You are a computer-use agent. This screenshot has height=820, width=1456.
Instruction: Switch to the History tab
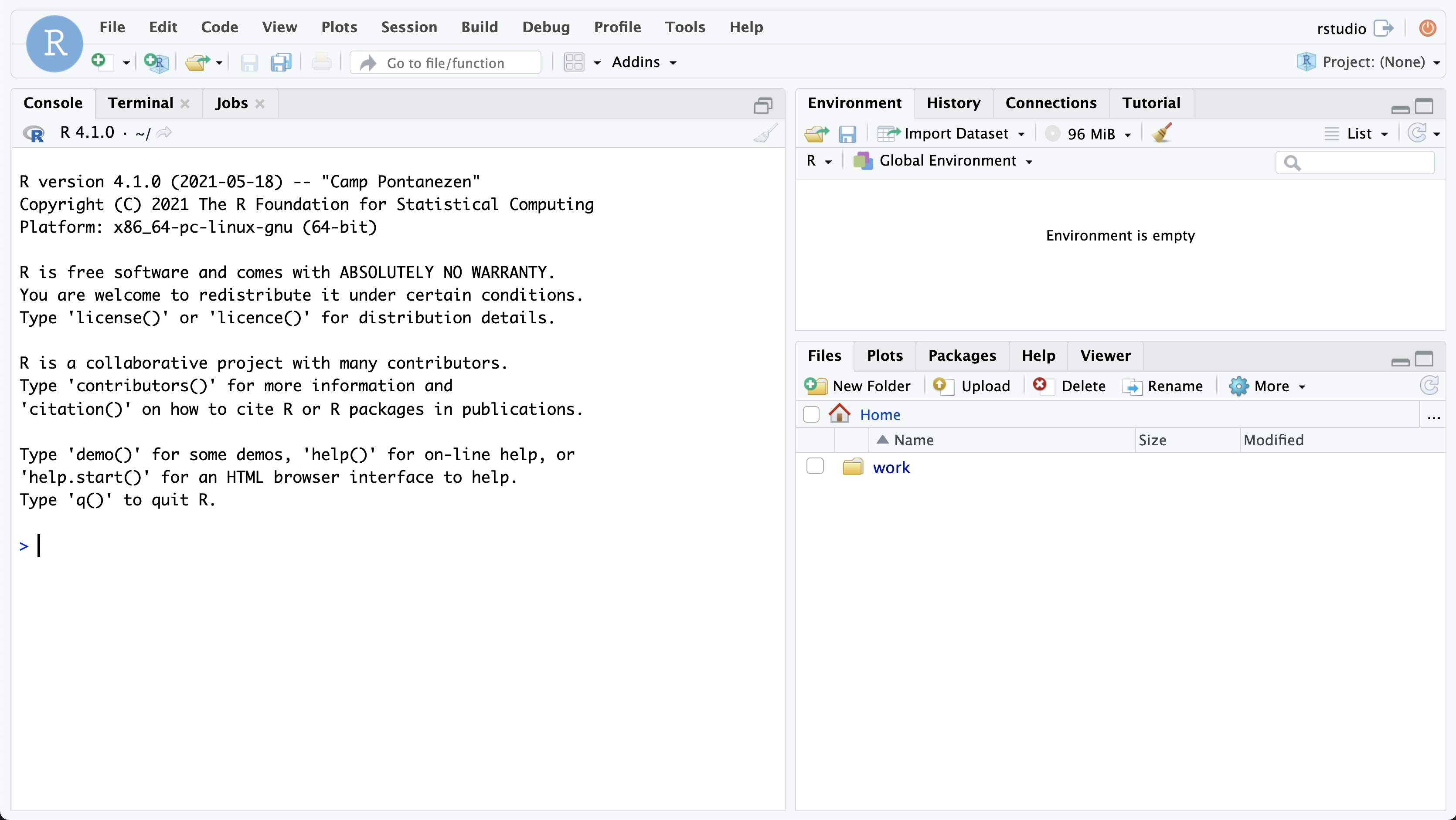click(x=953, y=103)
